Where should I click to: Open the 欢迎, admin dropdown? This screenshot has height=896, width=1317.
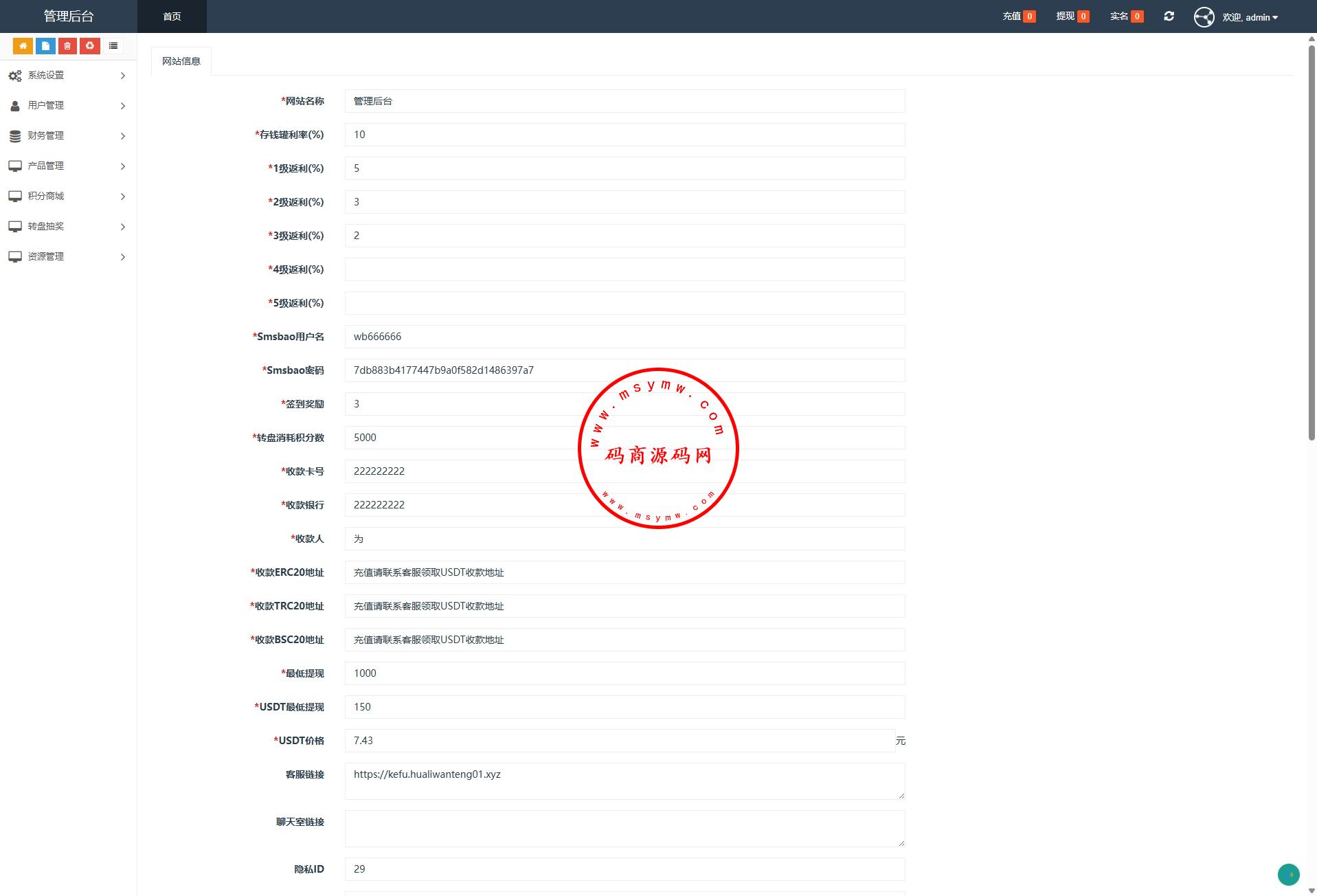pyautogui.click(x=1250, y=17)
